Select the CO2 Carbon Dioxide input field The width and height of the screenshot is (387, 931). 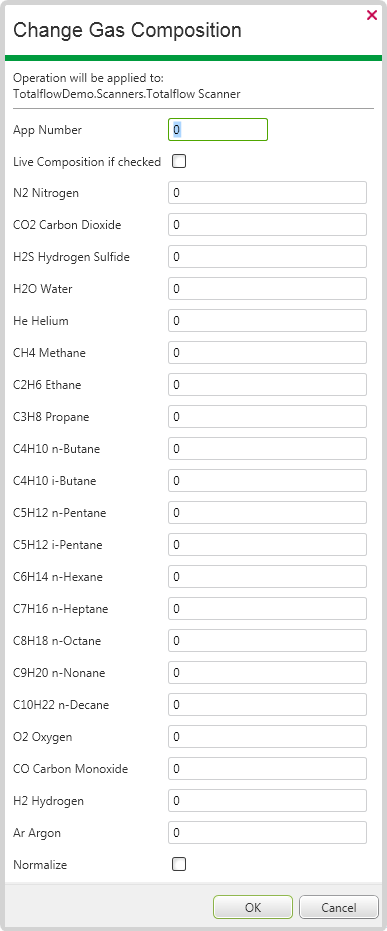(268, 224)
